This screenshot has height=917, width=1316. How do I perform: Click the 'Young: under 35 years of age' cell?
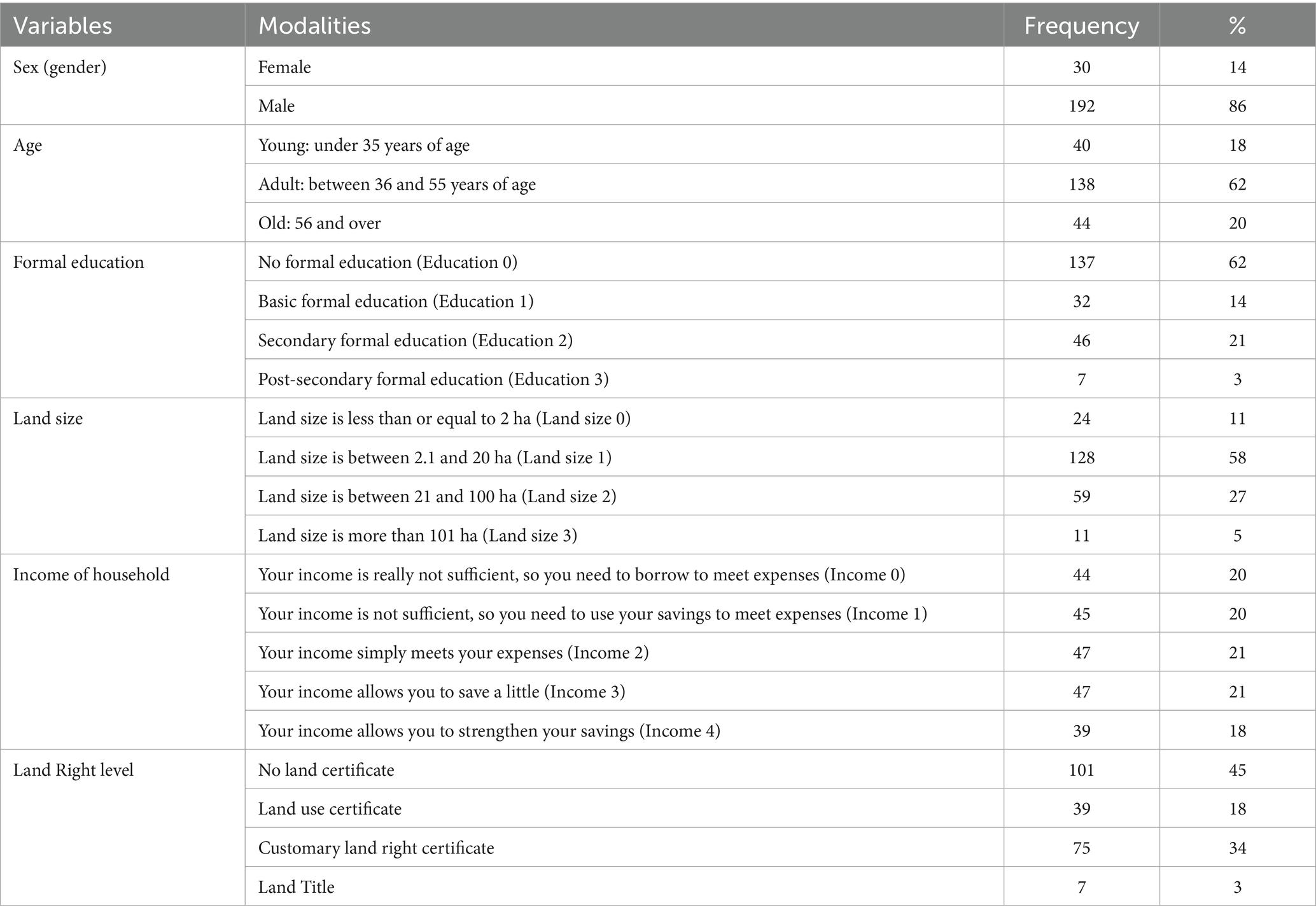pos(363,145)
